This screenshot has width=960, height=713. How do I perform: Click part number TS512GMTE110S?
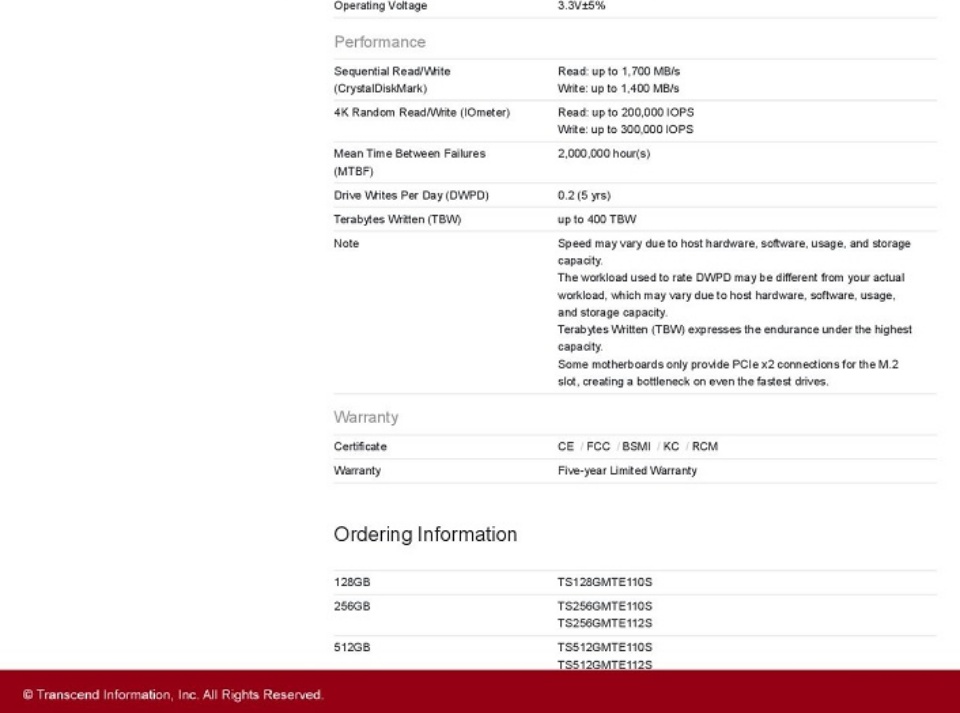[x=605, y=648]
